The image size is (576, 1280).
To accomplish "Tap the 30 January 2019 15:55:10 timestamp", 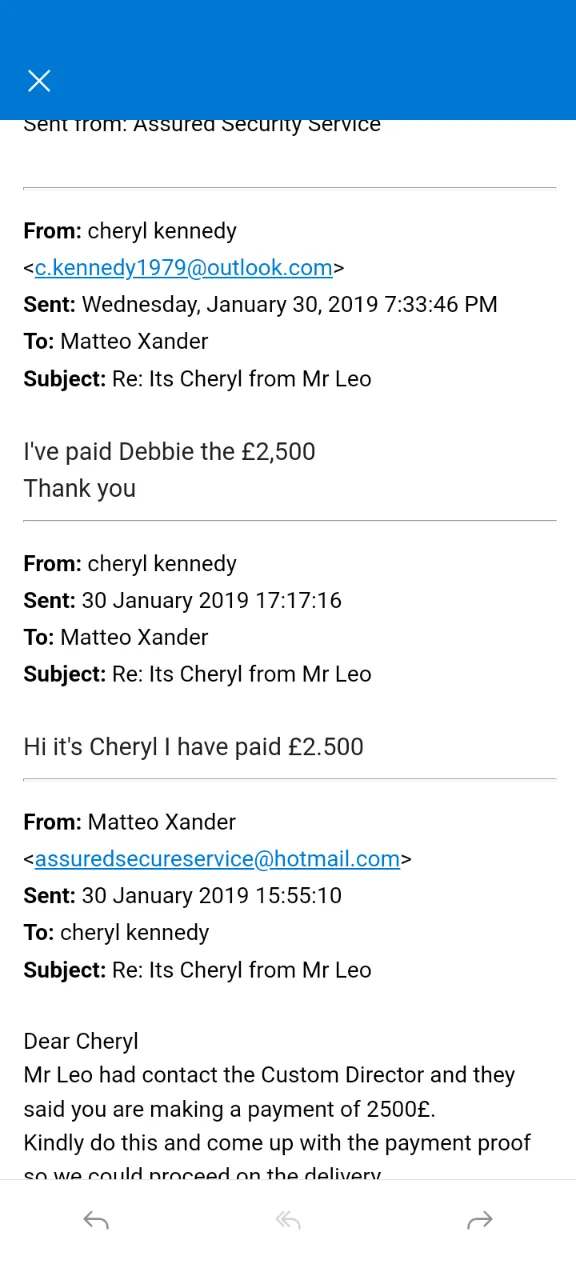I will [x=212, y=896].
